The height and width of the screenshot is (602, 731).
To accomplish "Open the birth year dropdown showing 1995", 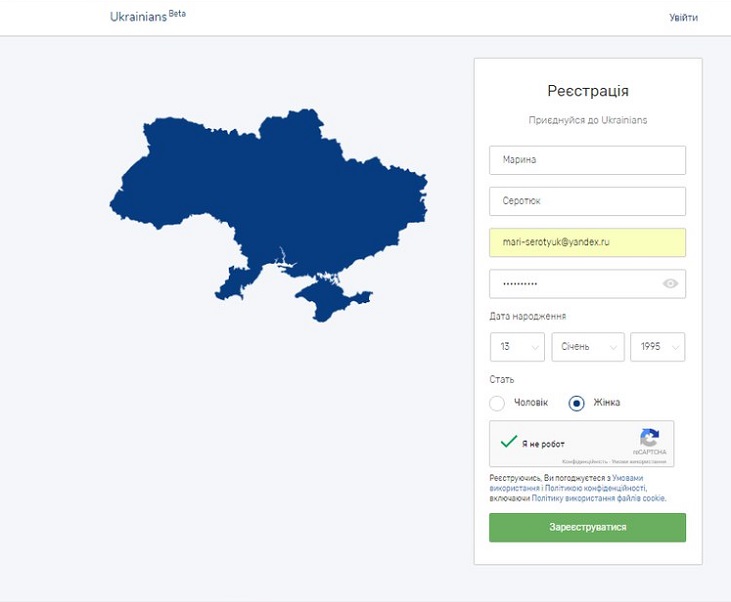I will 657,347.
